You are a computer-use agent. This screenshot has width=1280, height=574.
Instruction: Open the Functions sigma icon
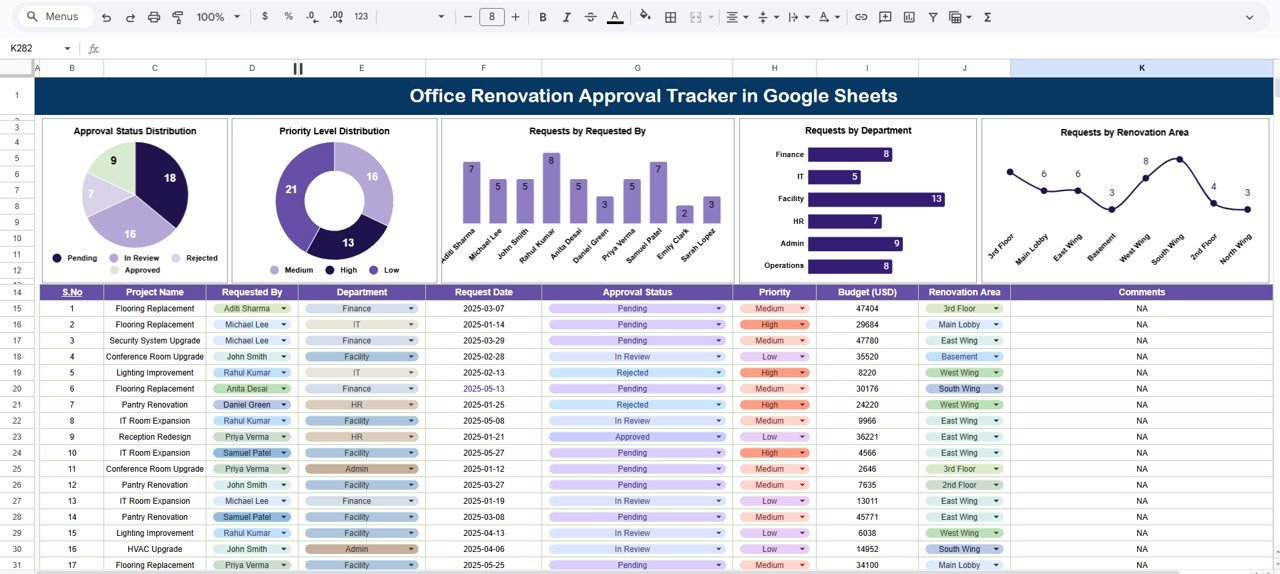pos(988,17)
